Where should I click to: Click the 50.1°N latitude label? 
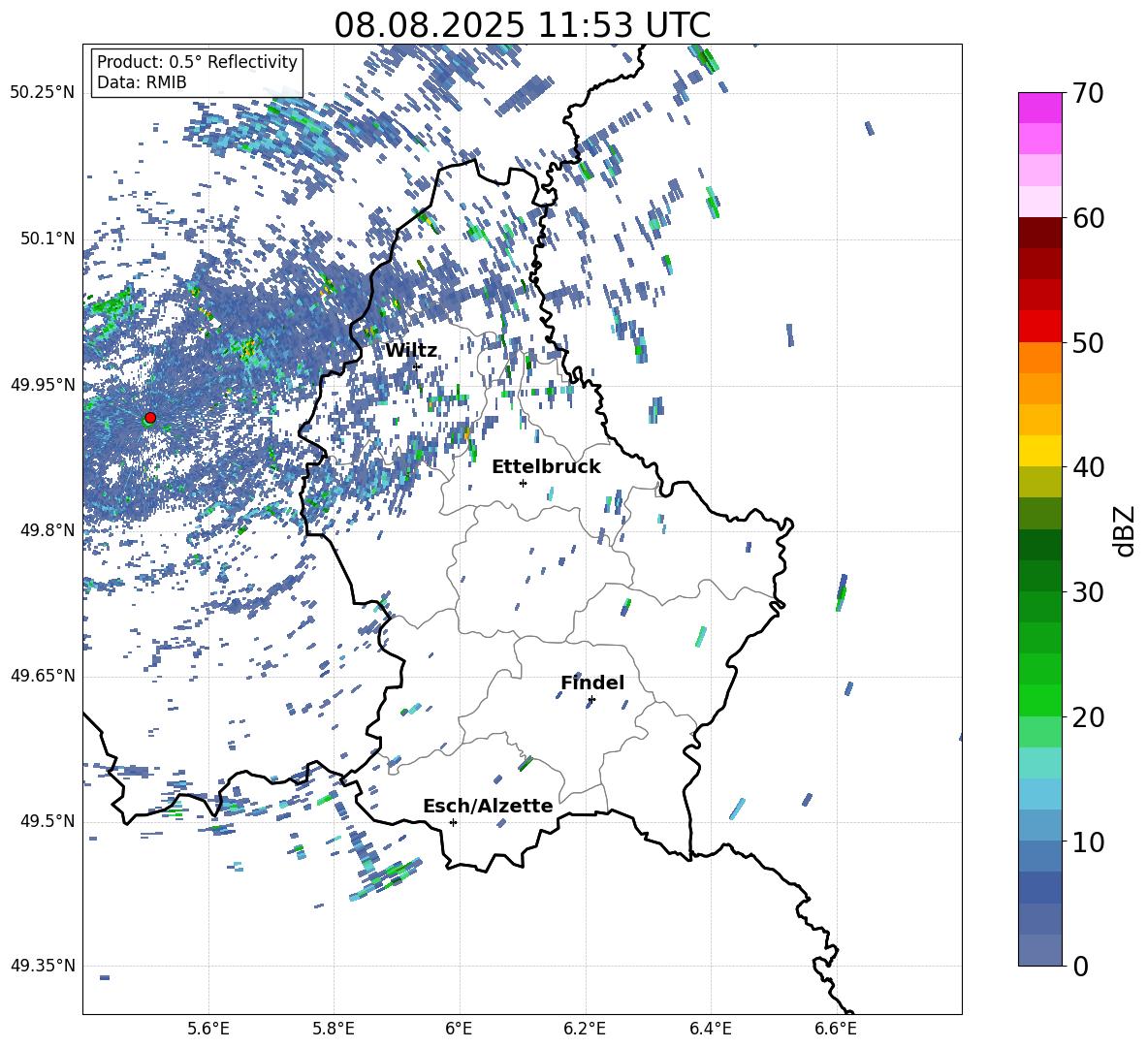[x=48, y=238]
